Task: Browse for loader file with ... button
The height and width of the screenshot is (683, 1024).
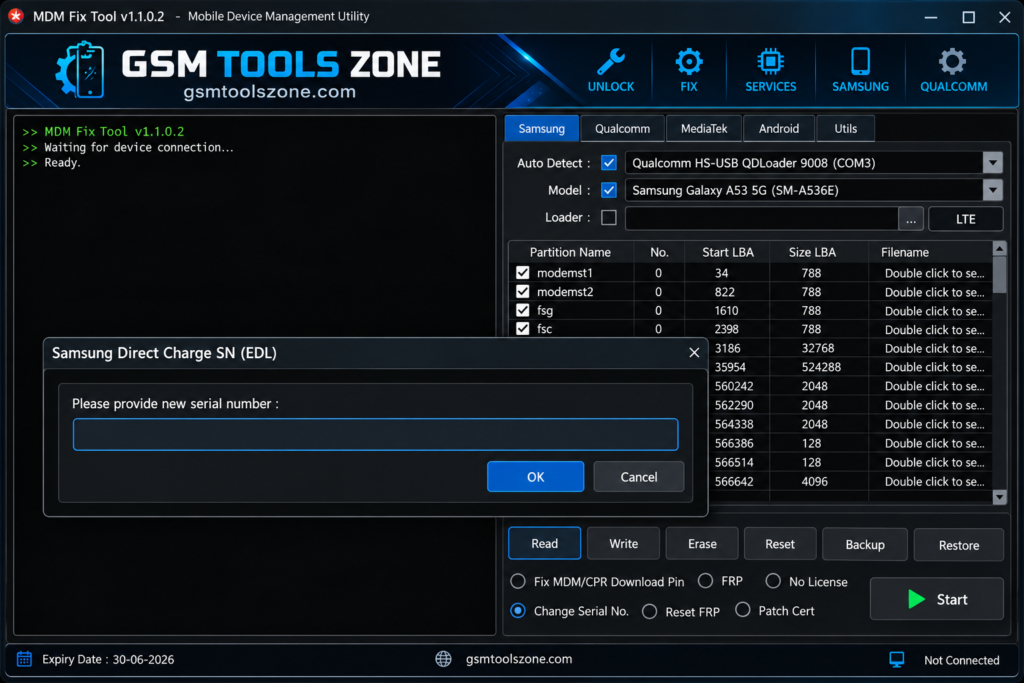Action: point(911,219)
